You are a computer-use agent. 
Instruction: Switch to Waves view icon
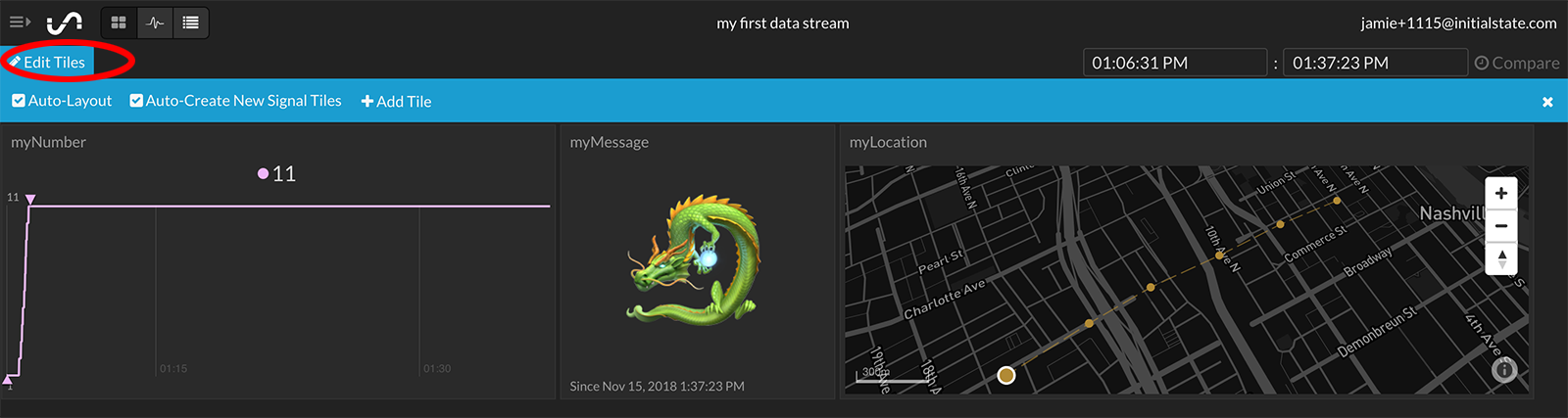tap(155, 23)
